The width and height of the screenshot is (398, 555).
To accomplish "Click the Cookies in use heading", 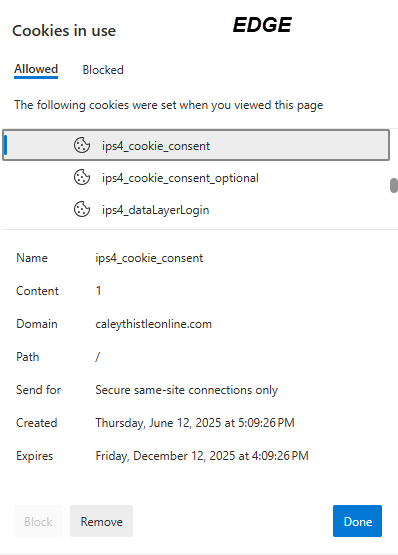I will 64,31.
